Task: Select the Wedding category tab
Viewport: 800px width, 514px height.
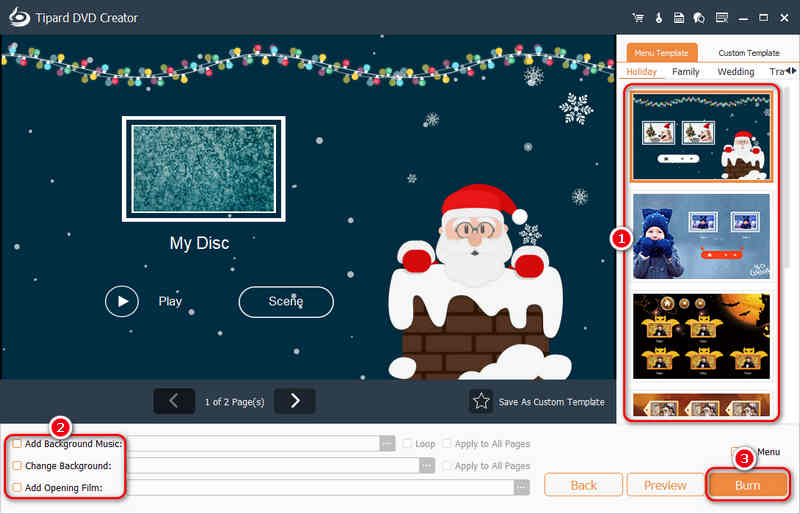Action: click(736, 72)
